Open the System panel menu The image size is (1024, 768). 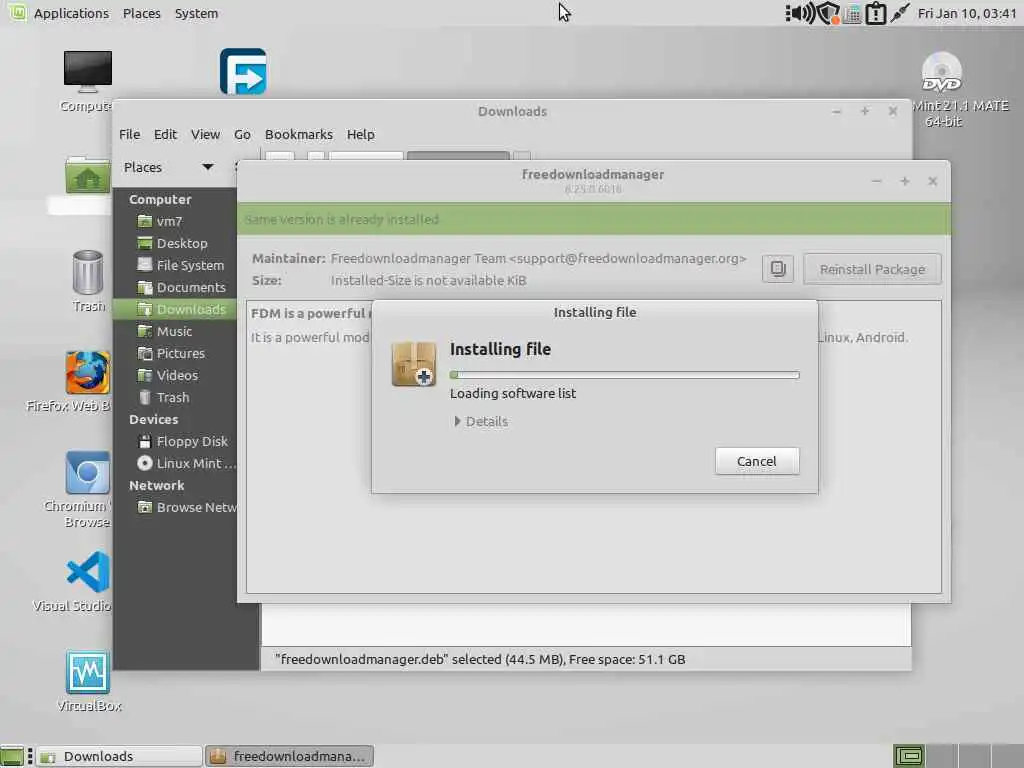click(x=196, y=13)
